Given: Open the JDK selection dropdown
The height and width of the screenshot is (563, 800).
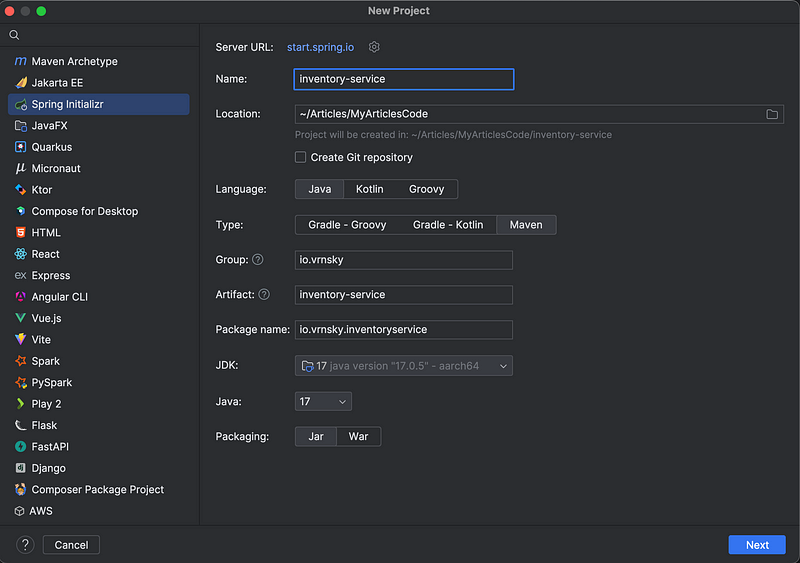Looking at the screenshot, I should coord(404,366).
